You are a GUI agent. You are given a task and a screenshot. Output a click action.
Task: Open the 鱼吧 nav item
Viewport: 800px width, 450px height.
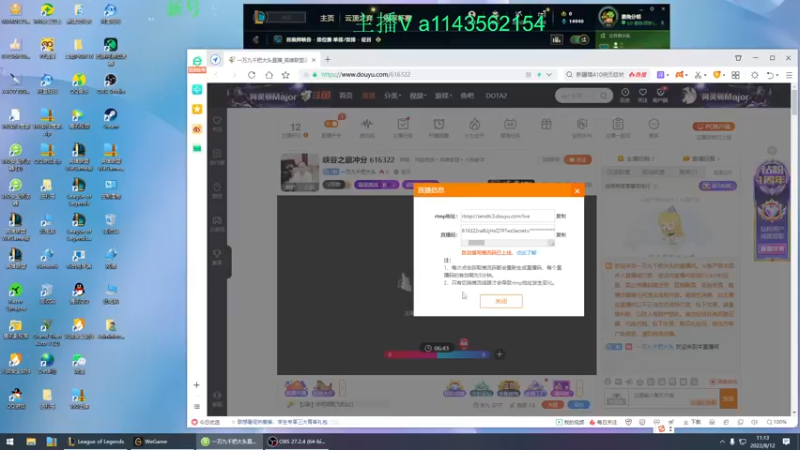point(467,96)
